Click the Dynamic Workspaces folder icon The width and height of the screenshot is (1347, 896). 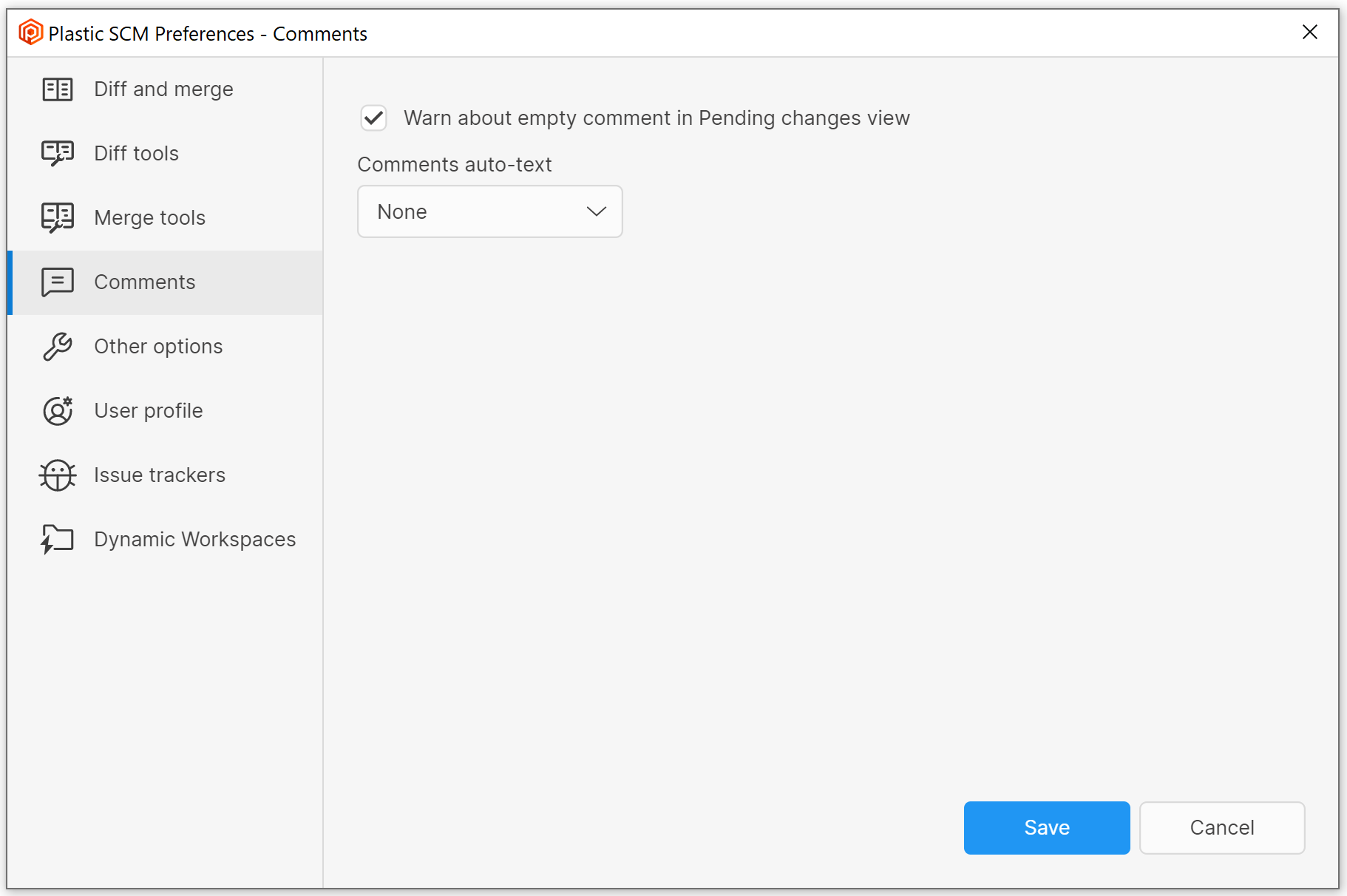click(57, 539)
